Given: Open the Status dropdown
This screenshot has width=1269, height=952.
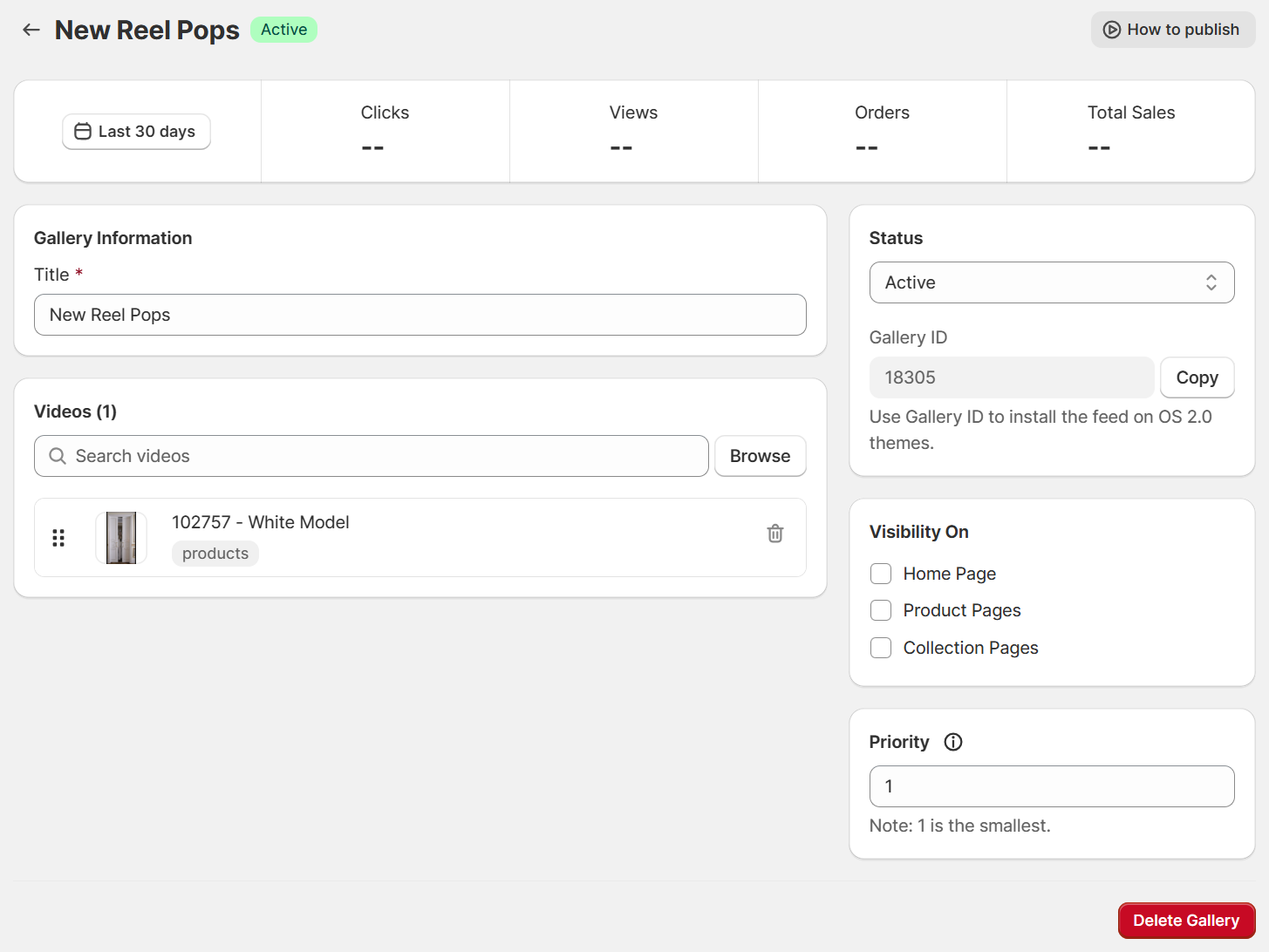Looking at the screenshot, I should tap(1051, 282).
